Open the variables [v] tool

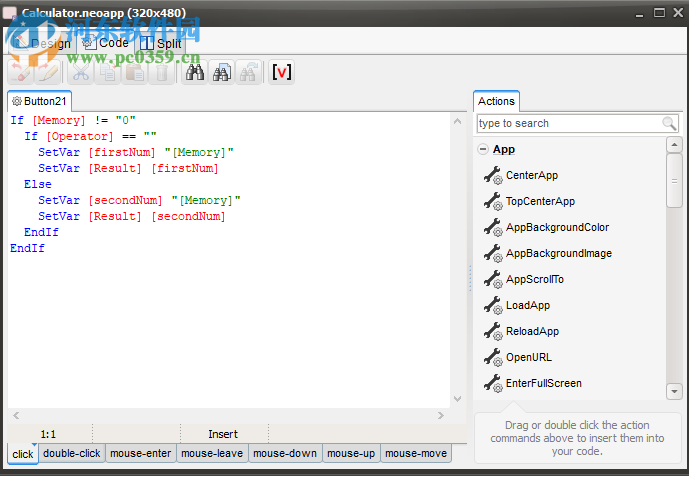(281, 72)
